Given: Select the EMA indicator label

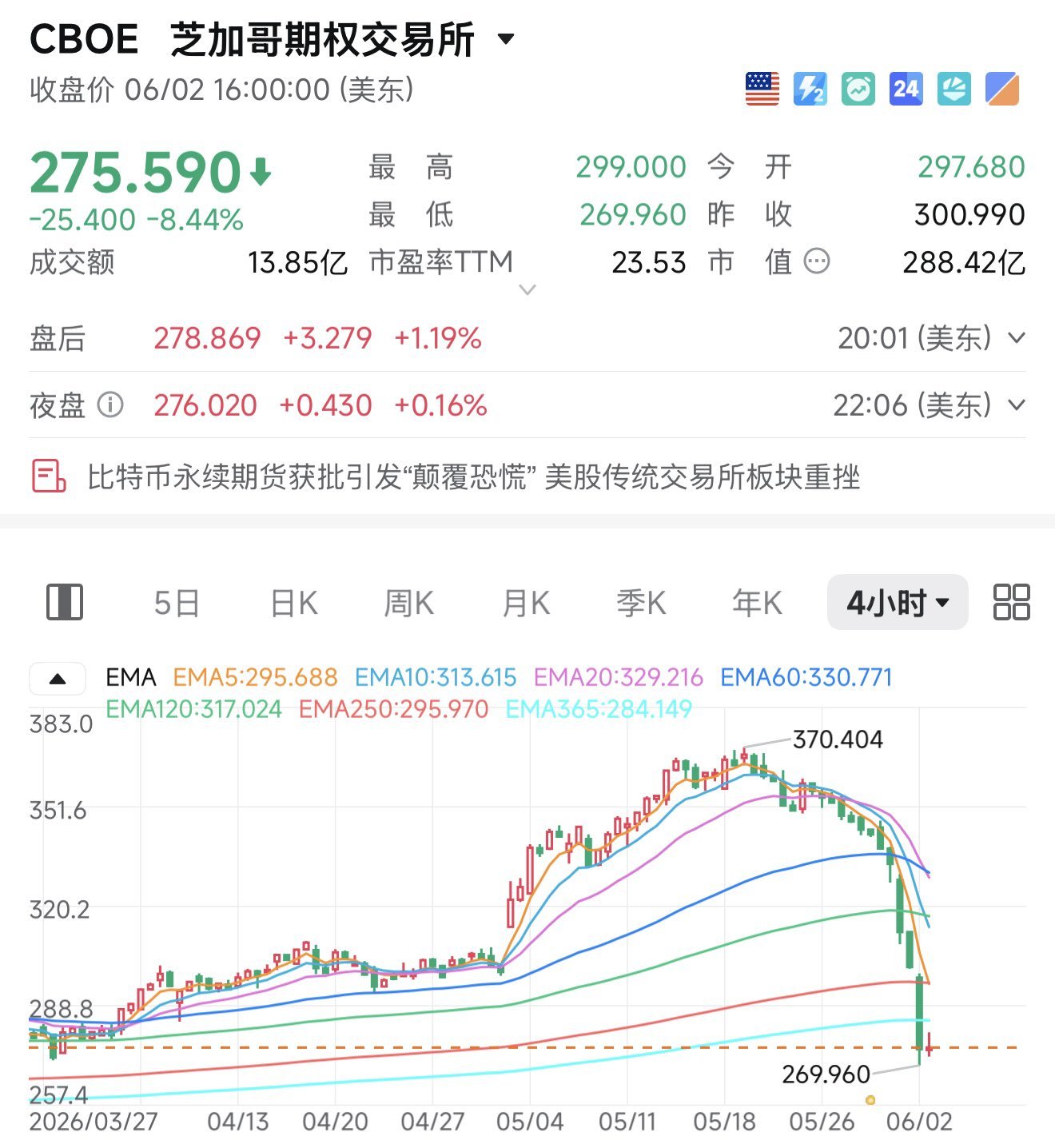Looking at the screenshot, I should pyautogui.click(x=130, y=678).
